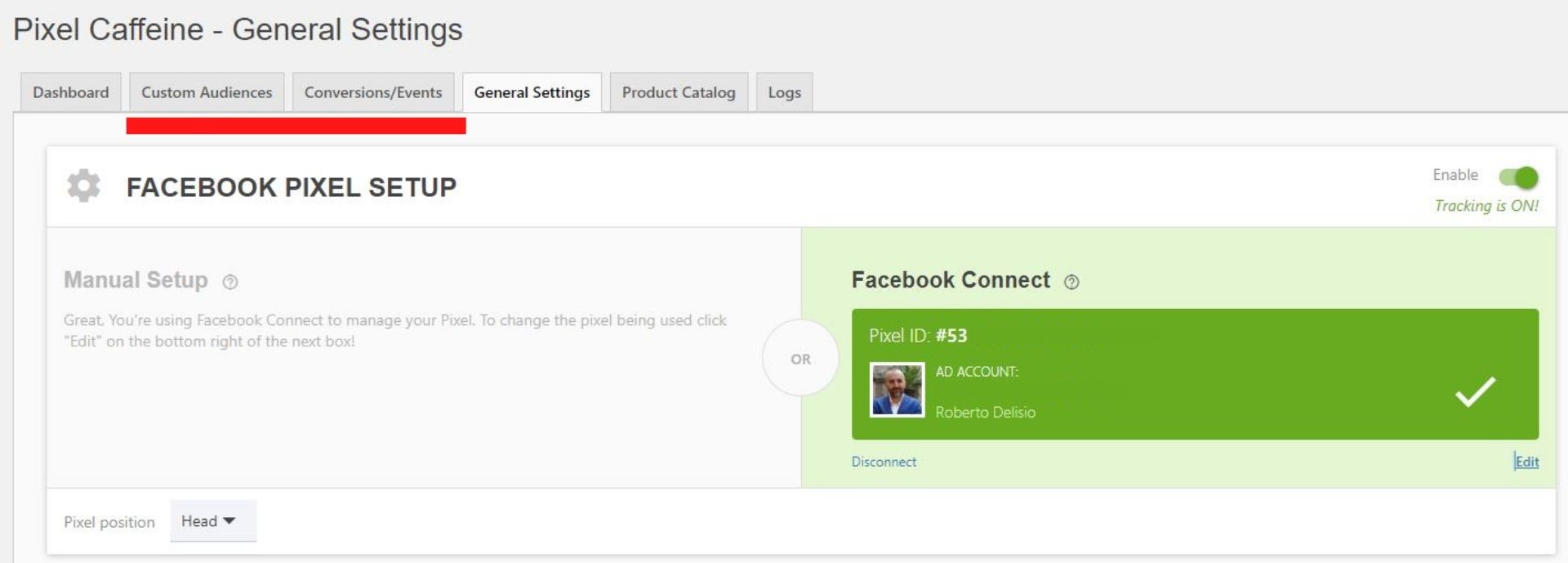Click the Manual Setup description paragraph
Image resolution: width=1568 pixels, height=563 pixels.
tap(395, 331)
